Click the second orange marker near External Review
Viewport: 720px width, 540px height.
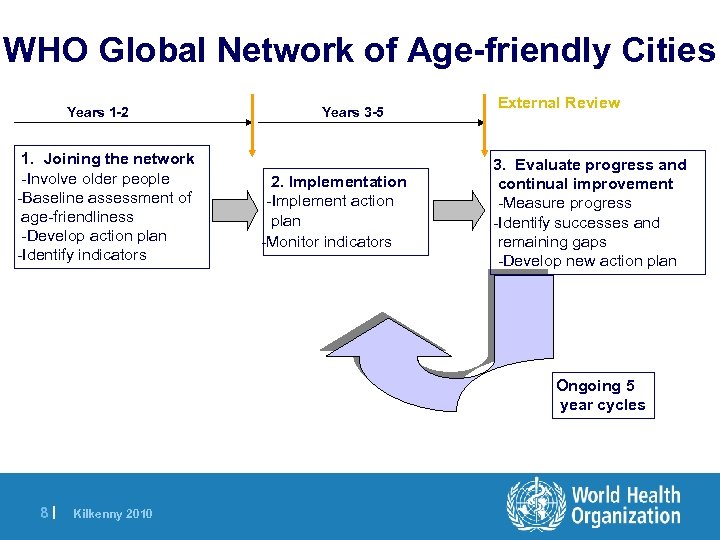[x=484, y=125]
